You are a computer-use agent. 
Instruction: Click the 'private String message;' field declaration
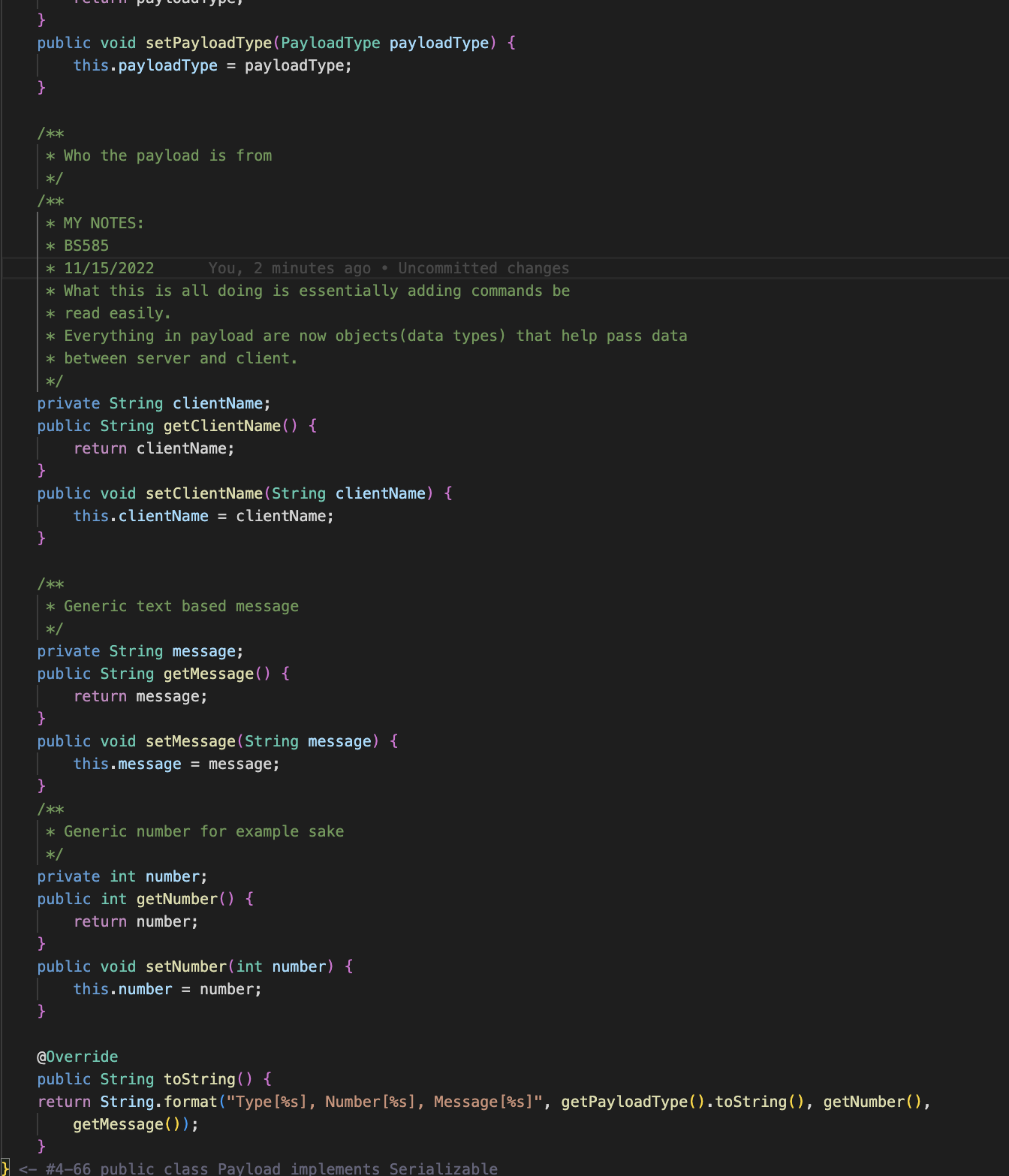[x=140, y=651]
